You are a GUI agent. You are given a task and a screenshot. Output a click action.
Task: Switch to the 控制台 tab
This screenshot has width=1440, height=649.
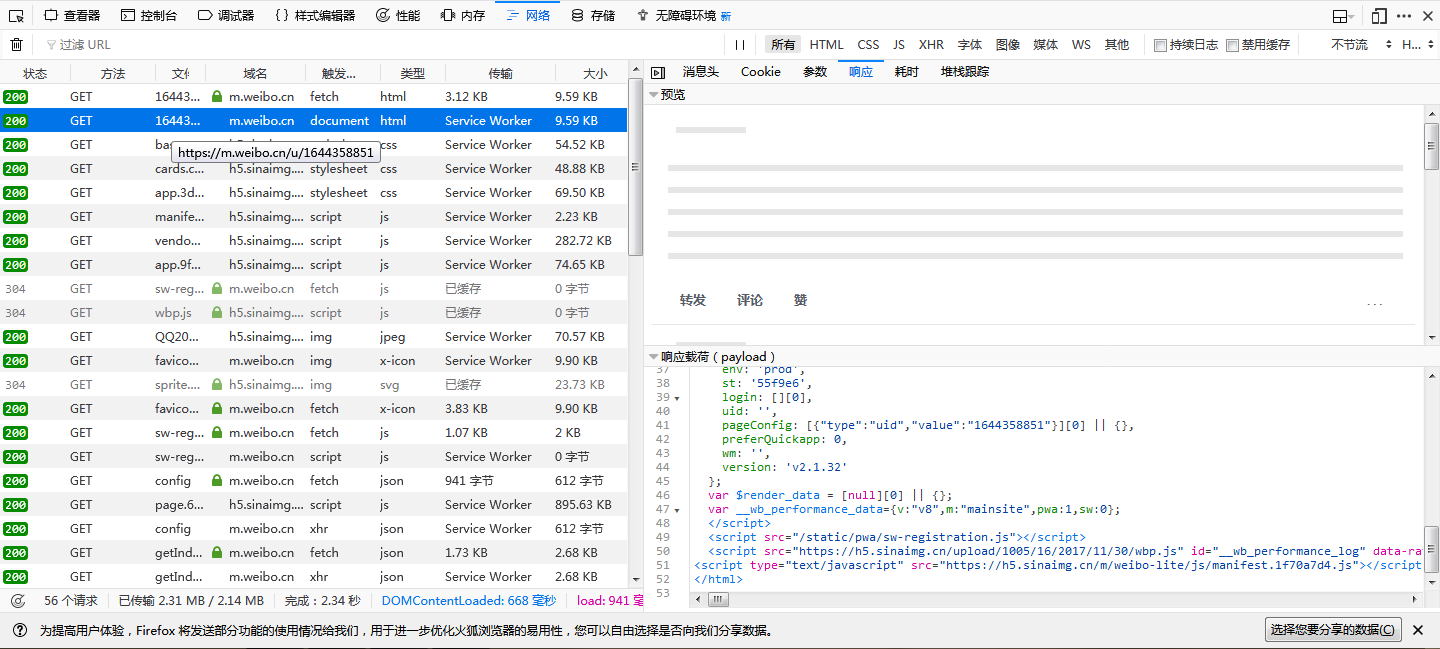[148, 16]
